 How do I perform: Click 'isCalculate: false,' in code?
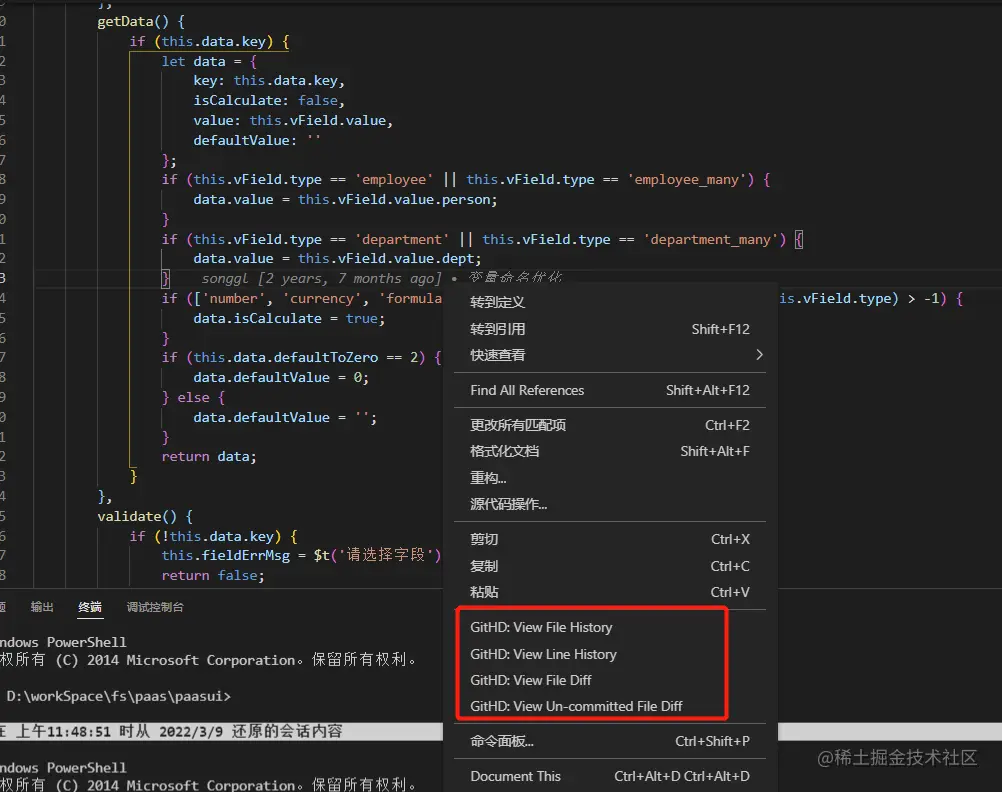[269, 101]
